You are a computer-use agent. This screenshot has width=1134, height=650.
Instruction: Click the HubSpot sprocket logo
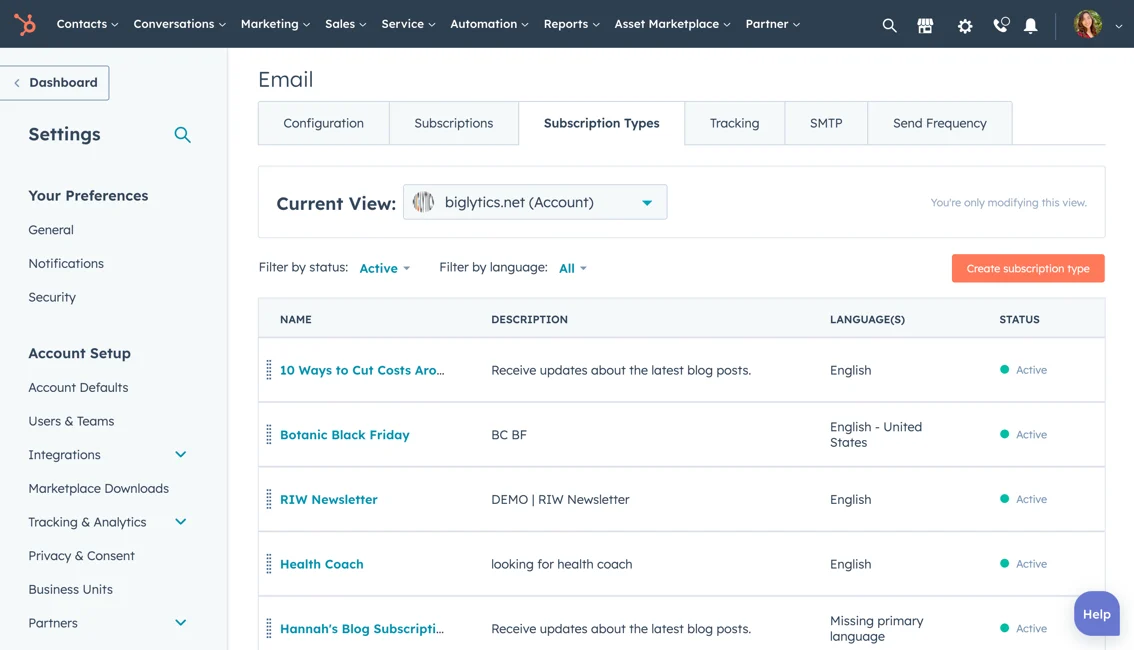coord(25,24)
